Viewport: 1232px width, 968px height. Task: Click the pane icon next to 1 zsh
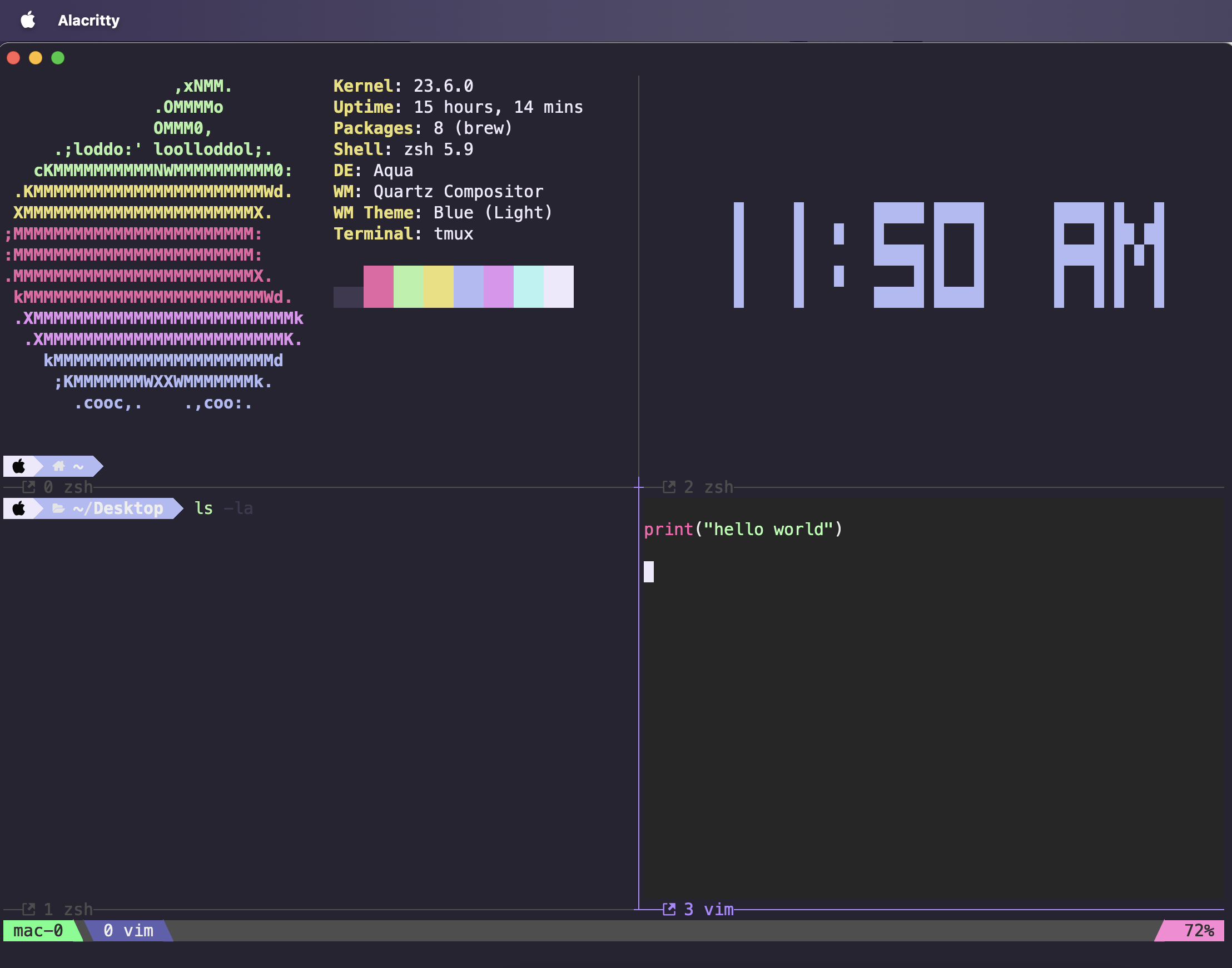click(x=28, y=909)
